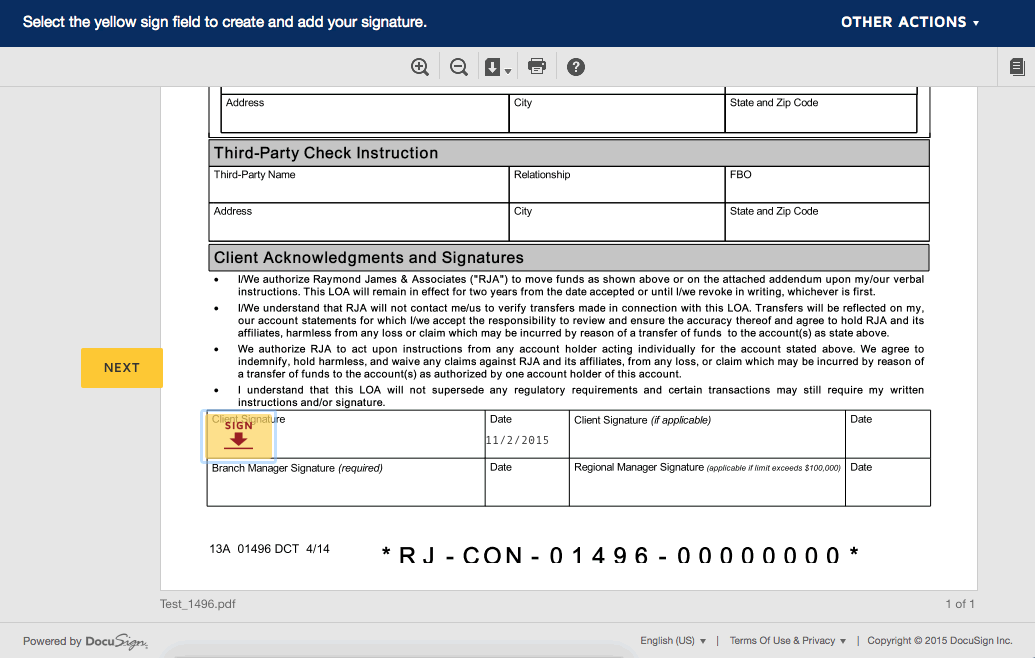The width and height of the screenshot is (1035, 658).
Task: Open Help via the question mark icon
Action: click(576, 66)
